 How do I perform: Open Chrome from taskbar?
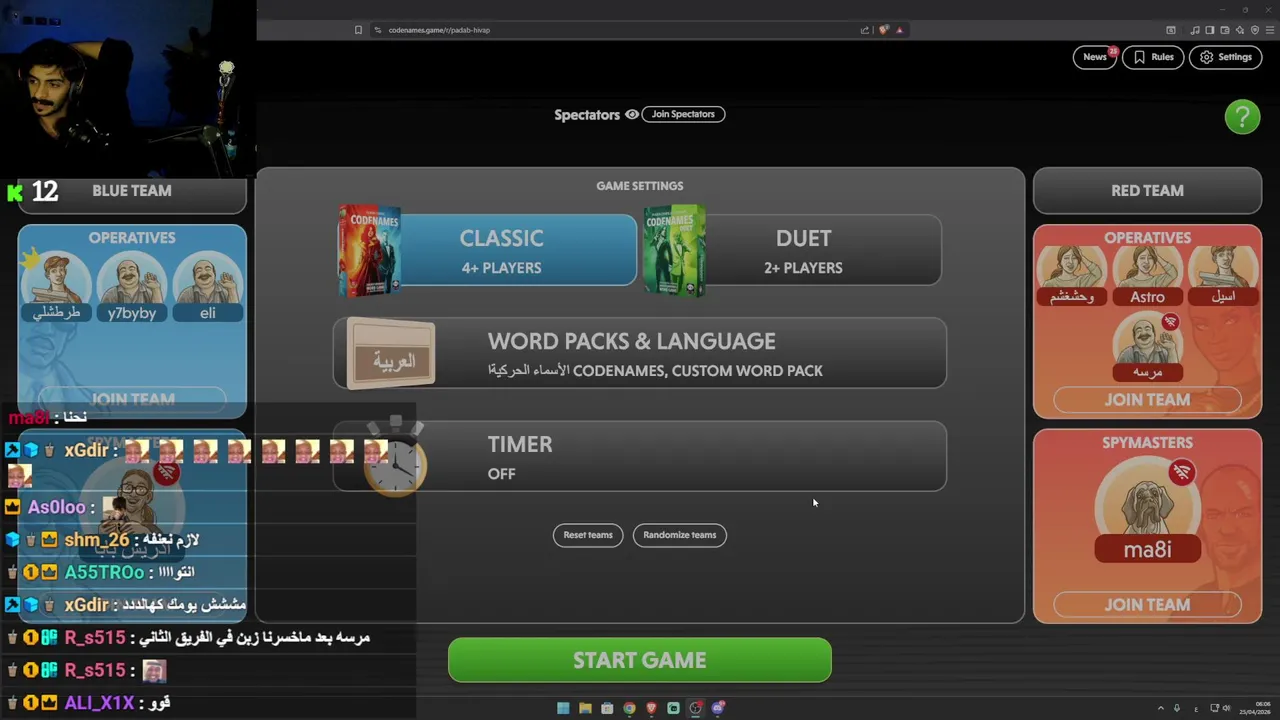coord(629,708)
